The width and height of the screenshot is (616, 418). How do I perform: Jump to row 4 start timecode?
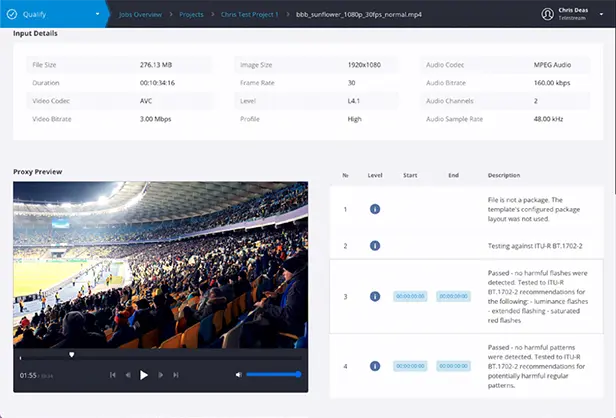pos(410,366)
